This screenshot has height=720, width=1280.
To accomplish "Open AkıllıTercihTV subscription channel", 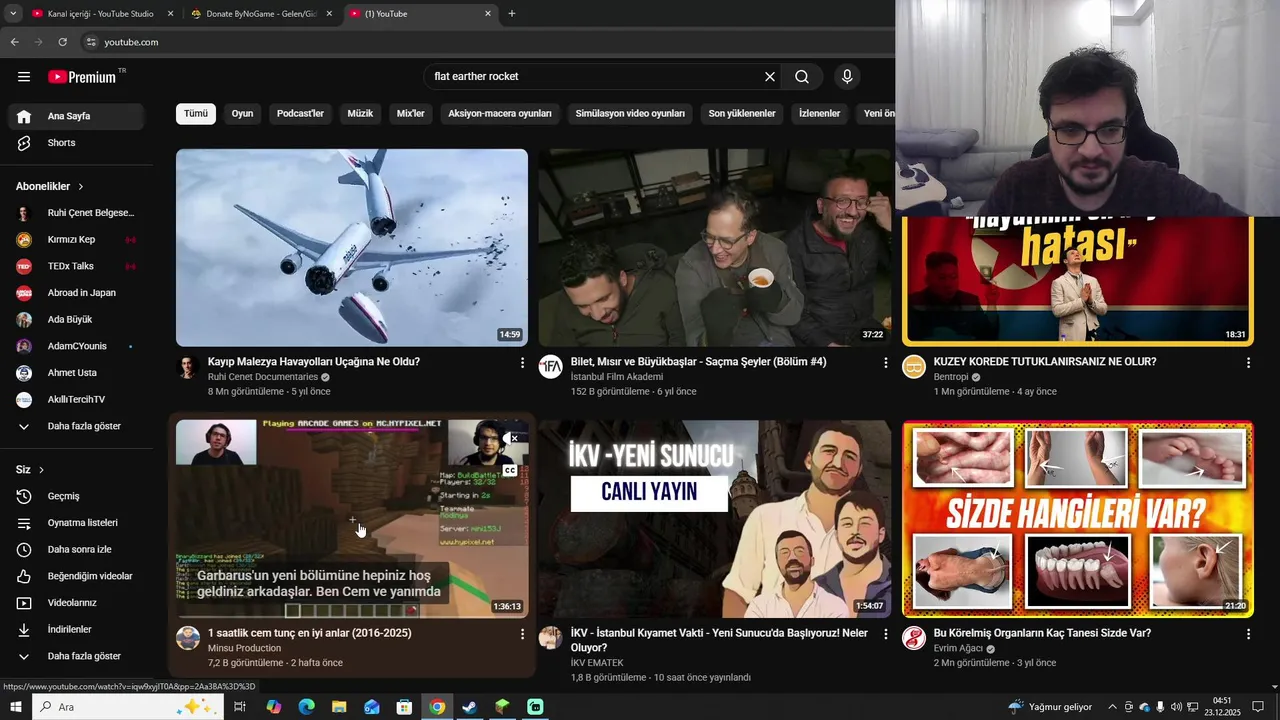I will click(x=76, y=399).
